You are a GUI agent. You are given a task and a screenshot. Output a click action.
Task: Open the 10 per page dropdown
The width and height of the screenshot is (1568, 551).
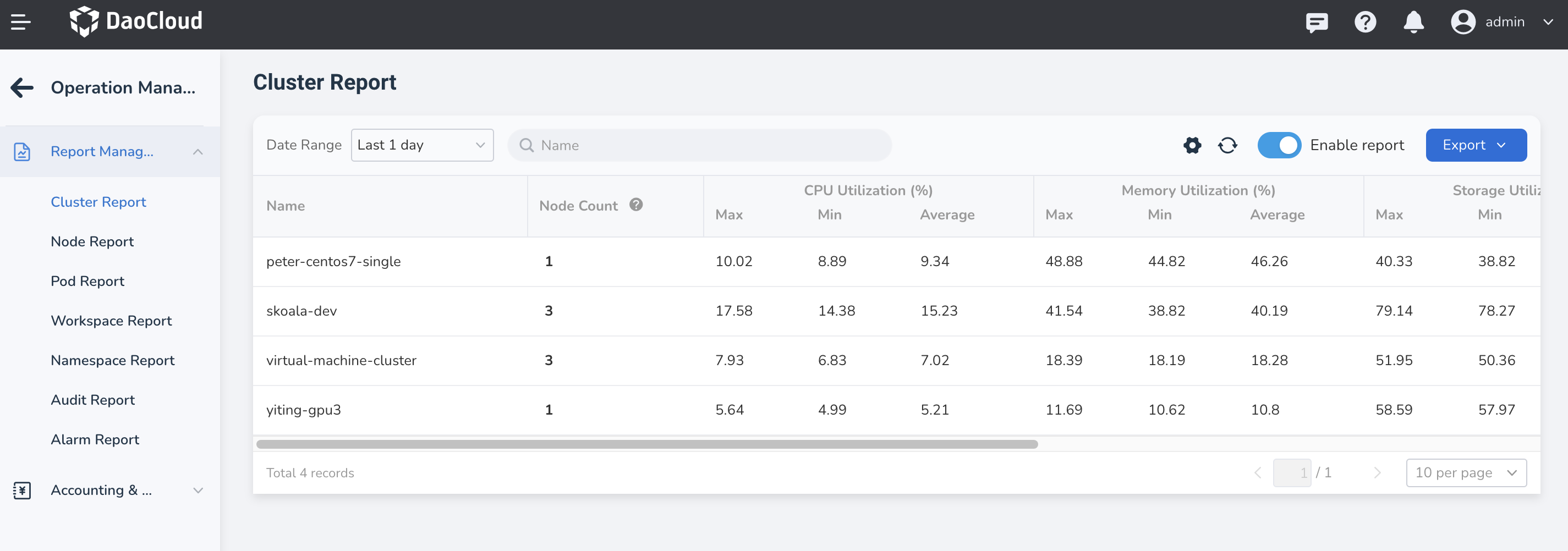pos(1466,472)
